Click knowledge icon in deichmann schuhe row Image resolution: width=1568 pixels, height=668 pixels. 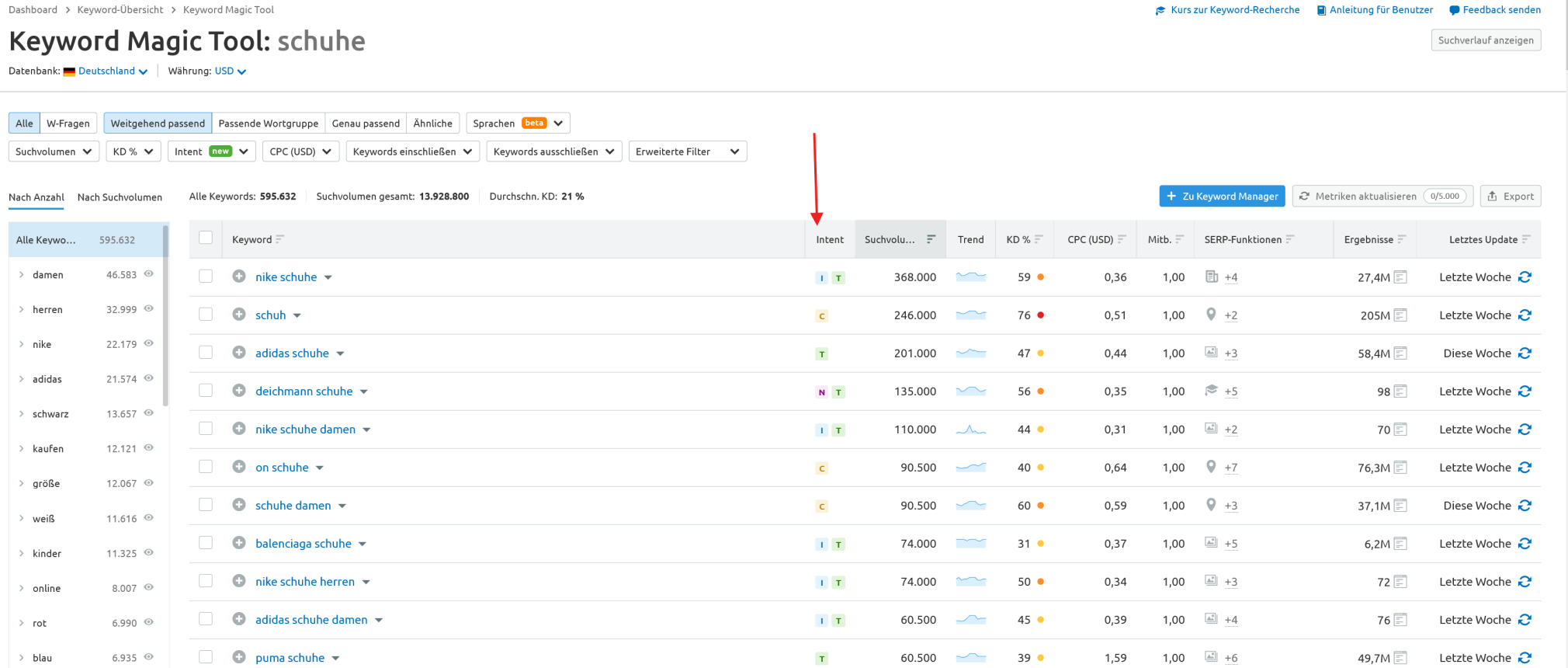pyautogui.click(x=1211, y=390)
